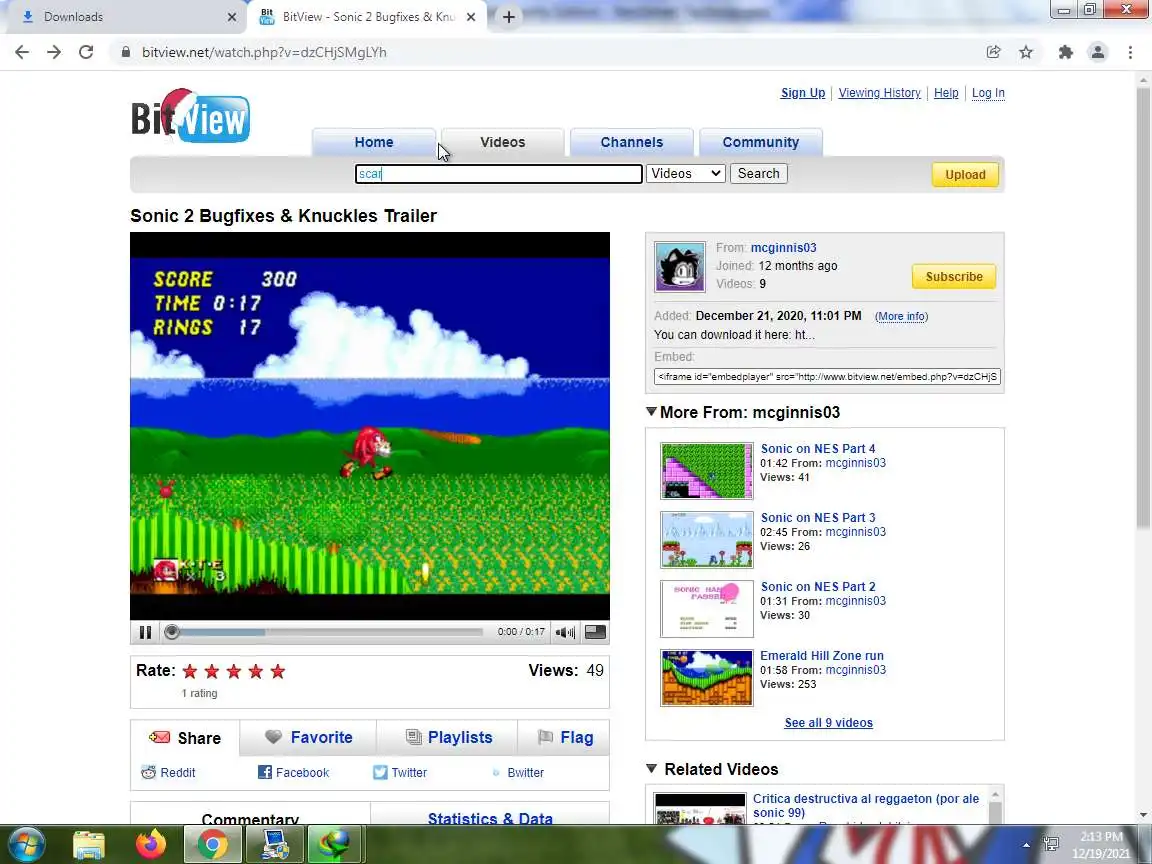Screen dimensions: 1152x864
Task: Open Sonic on NES Part 4 thumbnail
Action: tap(707, 470)
